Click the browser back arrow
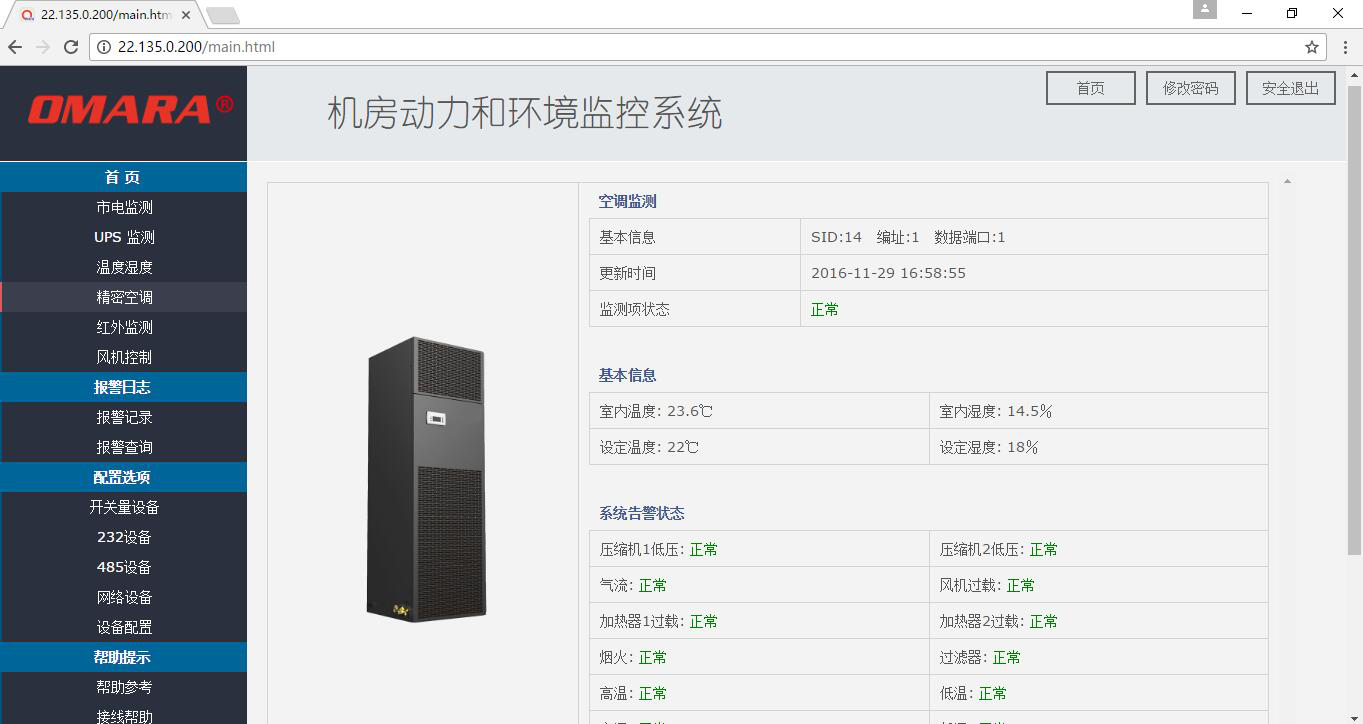The width and height of the screenshot is (1363, 724). (x=15, y=47)
